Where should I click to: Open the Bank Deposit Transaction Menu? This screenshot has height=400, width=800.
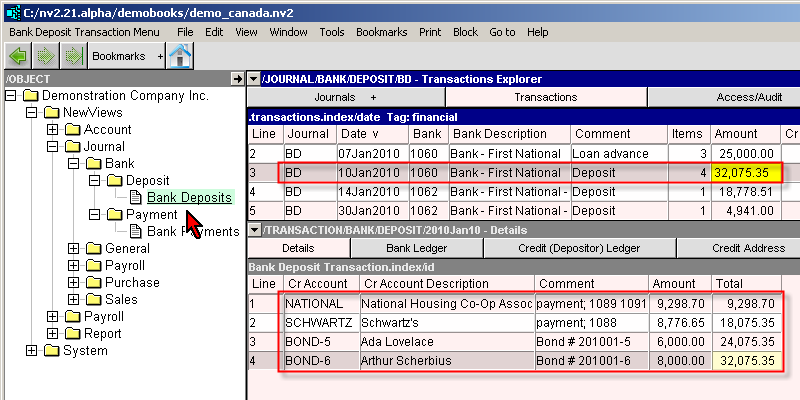84,32
